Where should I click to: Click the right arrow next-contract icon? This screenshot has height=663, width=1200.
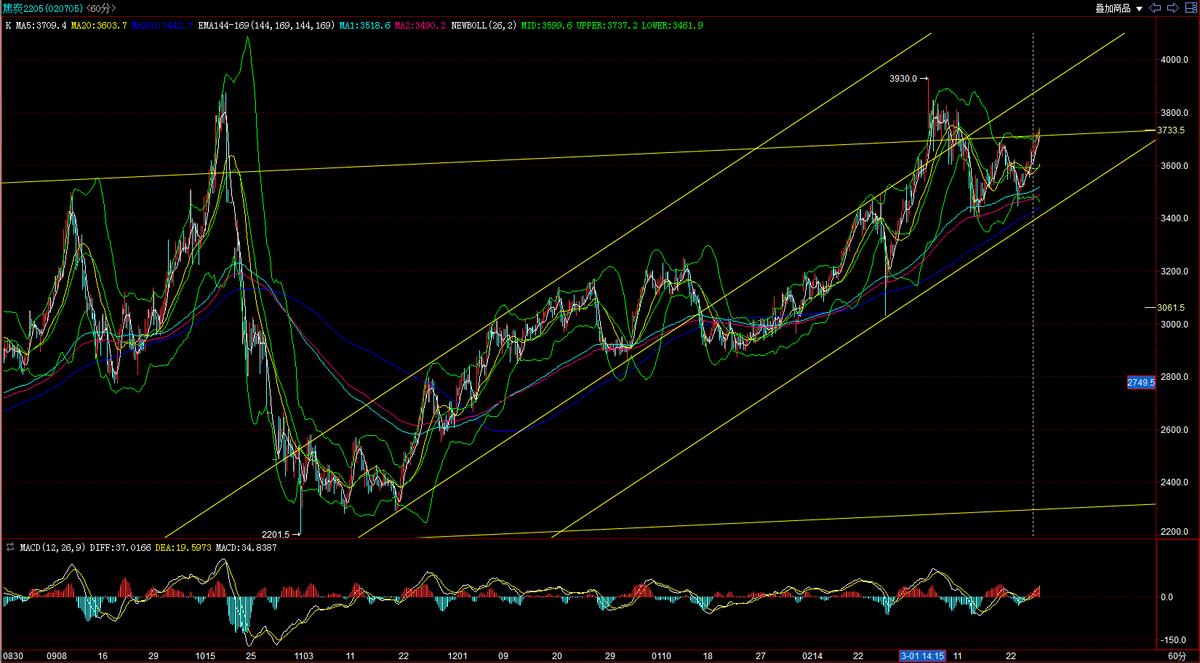[1173, 8]
